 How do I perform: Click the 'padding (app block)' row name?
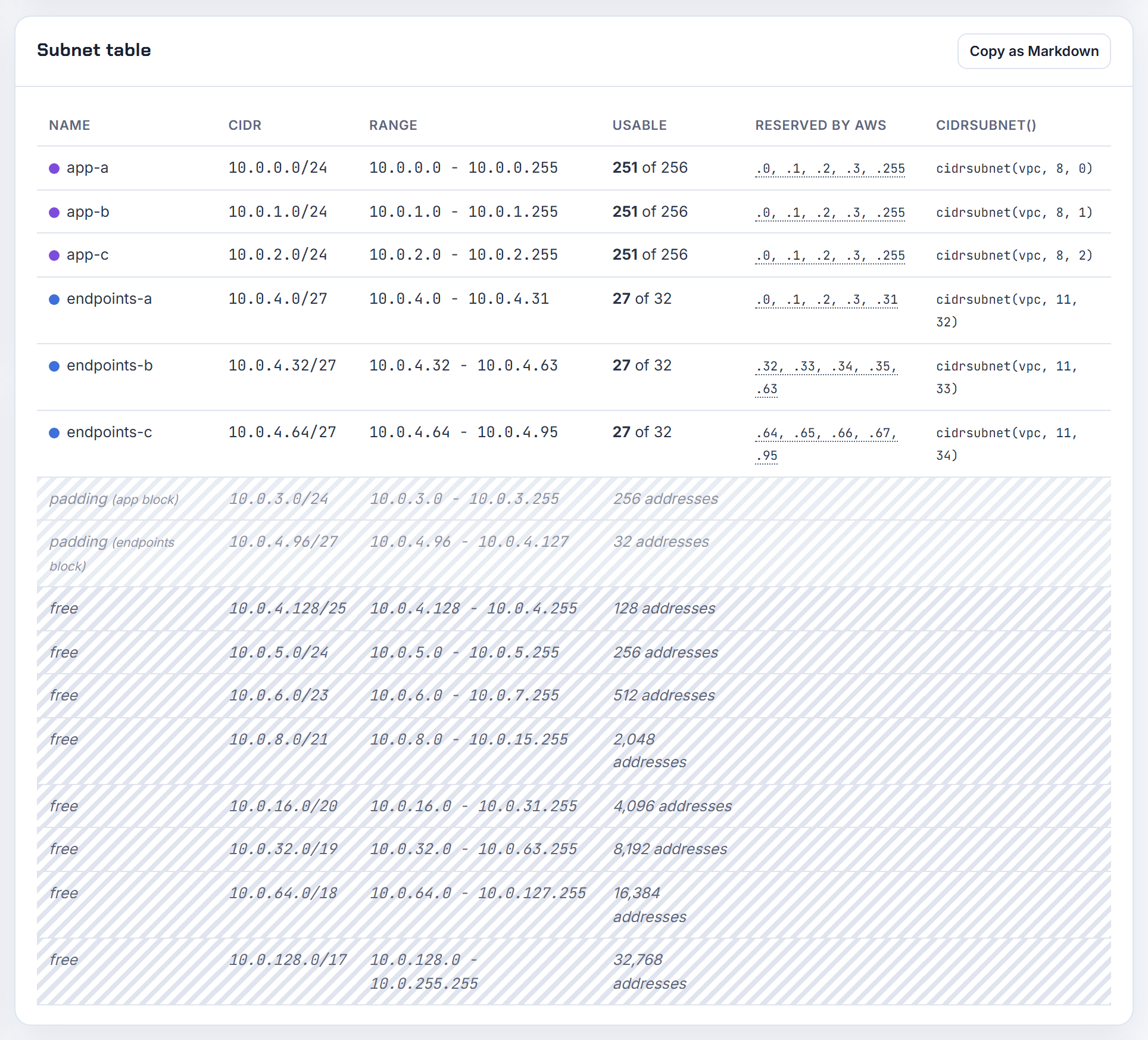point(114,499)
